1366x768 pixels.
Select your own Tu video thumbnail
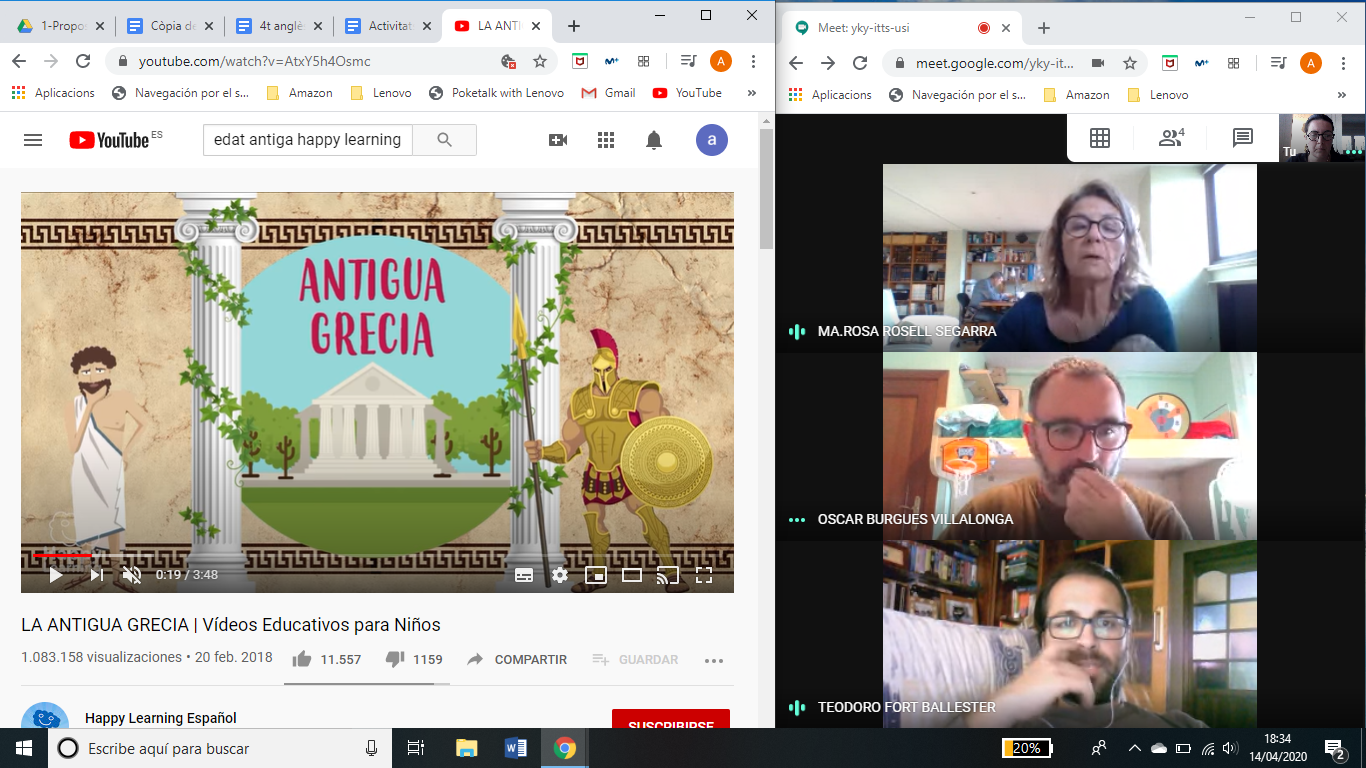(x=1322, y=137)
